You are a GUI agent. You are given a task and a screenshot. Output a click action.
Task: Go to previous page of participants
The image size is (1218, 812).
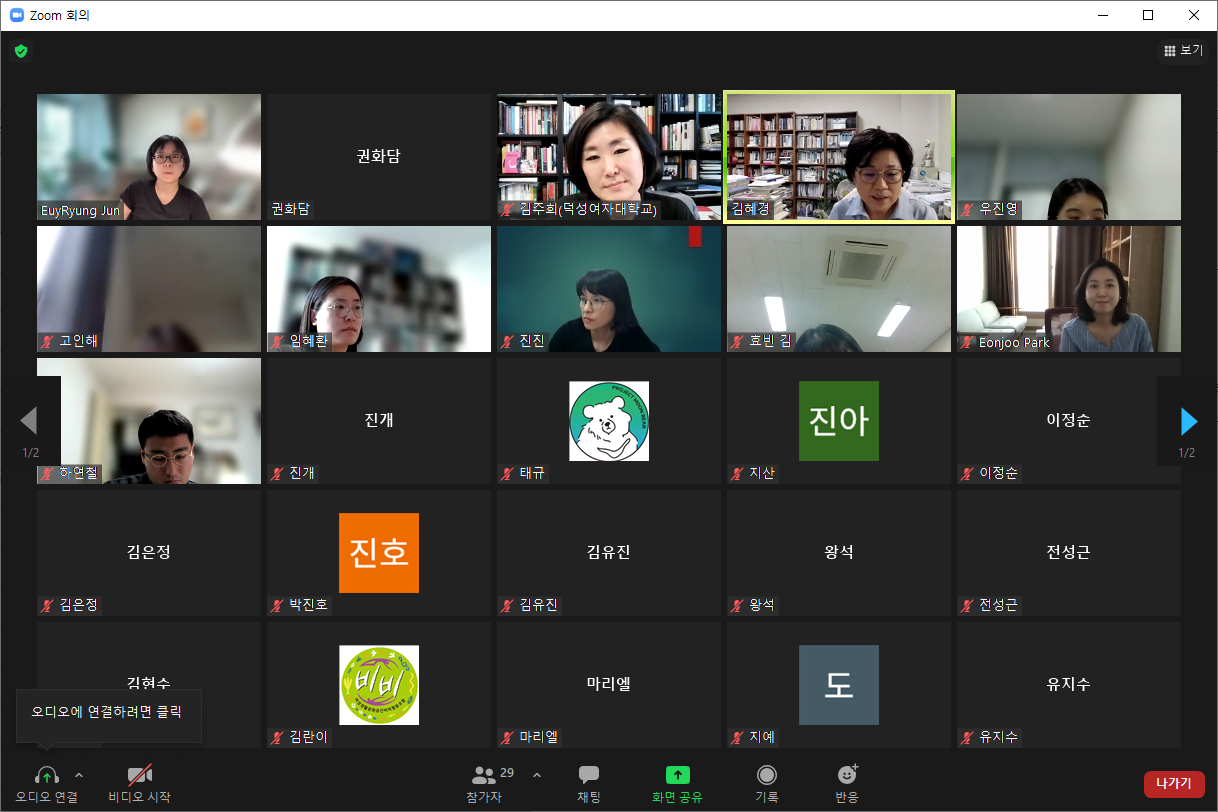pyautogui.click(x=29, y=421)
